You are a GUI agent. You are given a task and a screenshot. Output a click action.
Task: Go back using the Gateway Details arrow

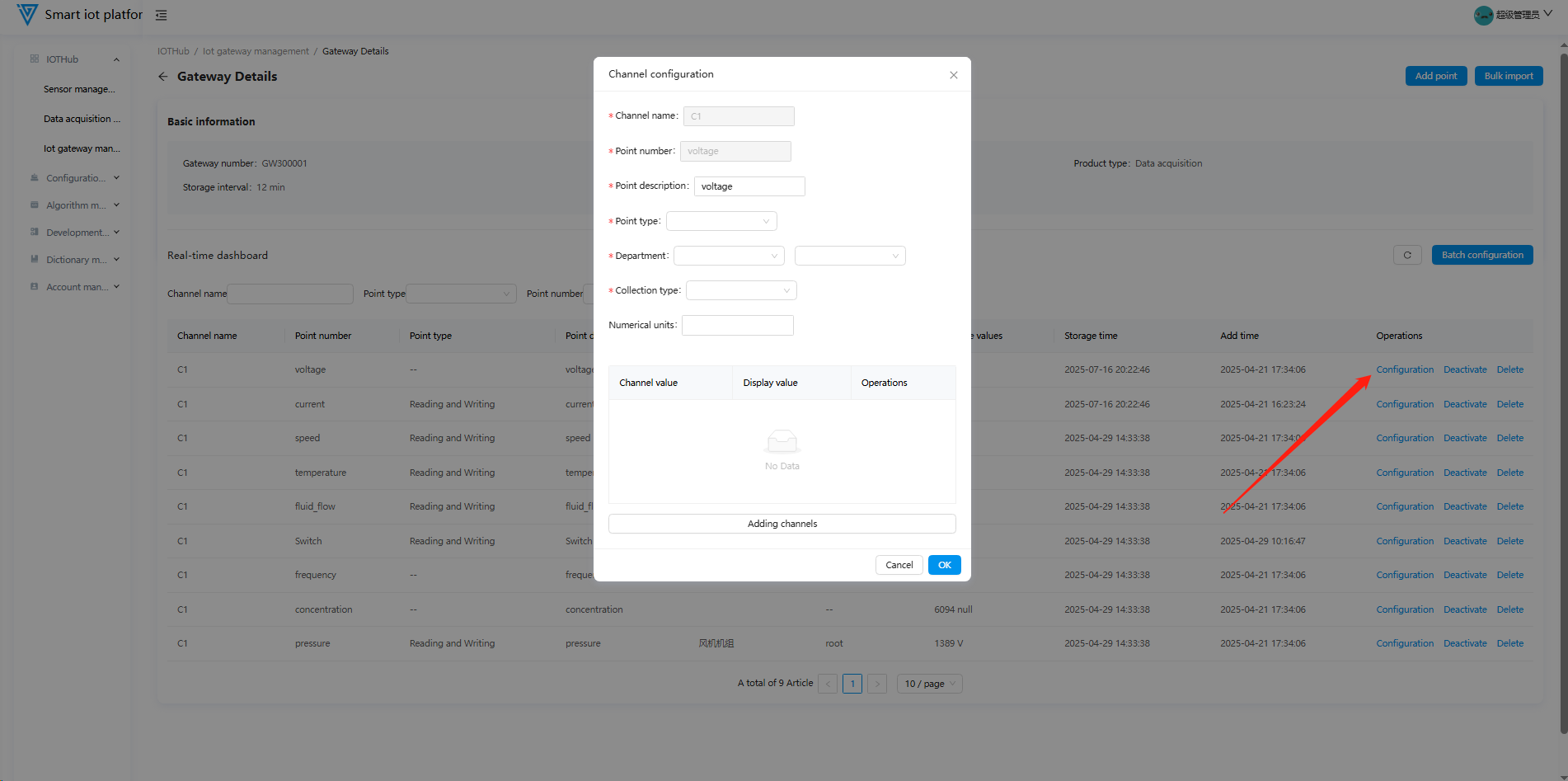tap(162, 77)
